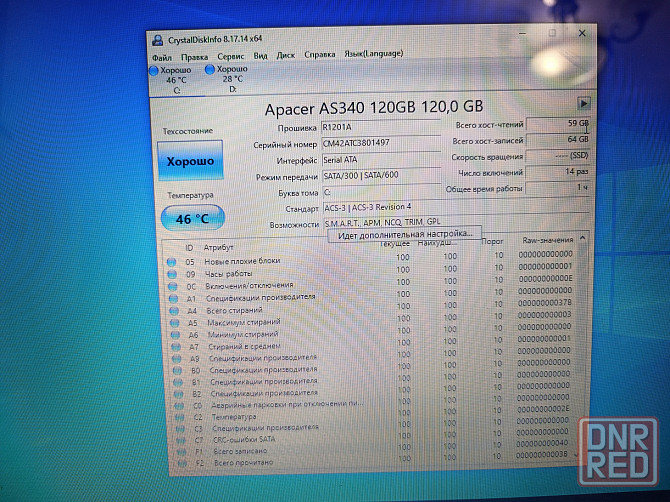Viewport: 670px width, 502px height.
Task: Click the serial number field CM42ATC3801497
Action: [x=380, y=144]
